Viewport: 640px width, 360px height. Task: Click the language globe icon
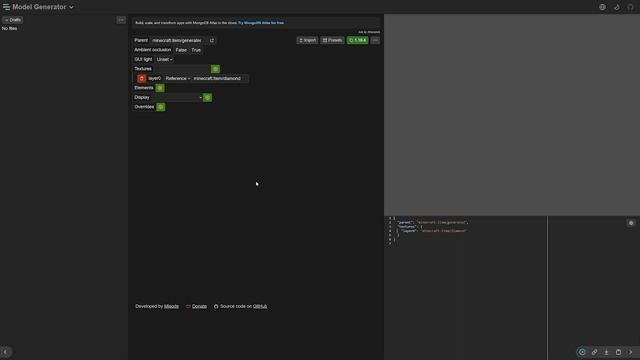coord(602,7)
